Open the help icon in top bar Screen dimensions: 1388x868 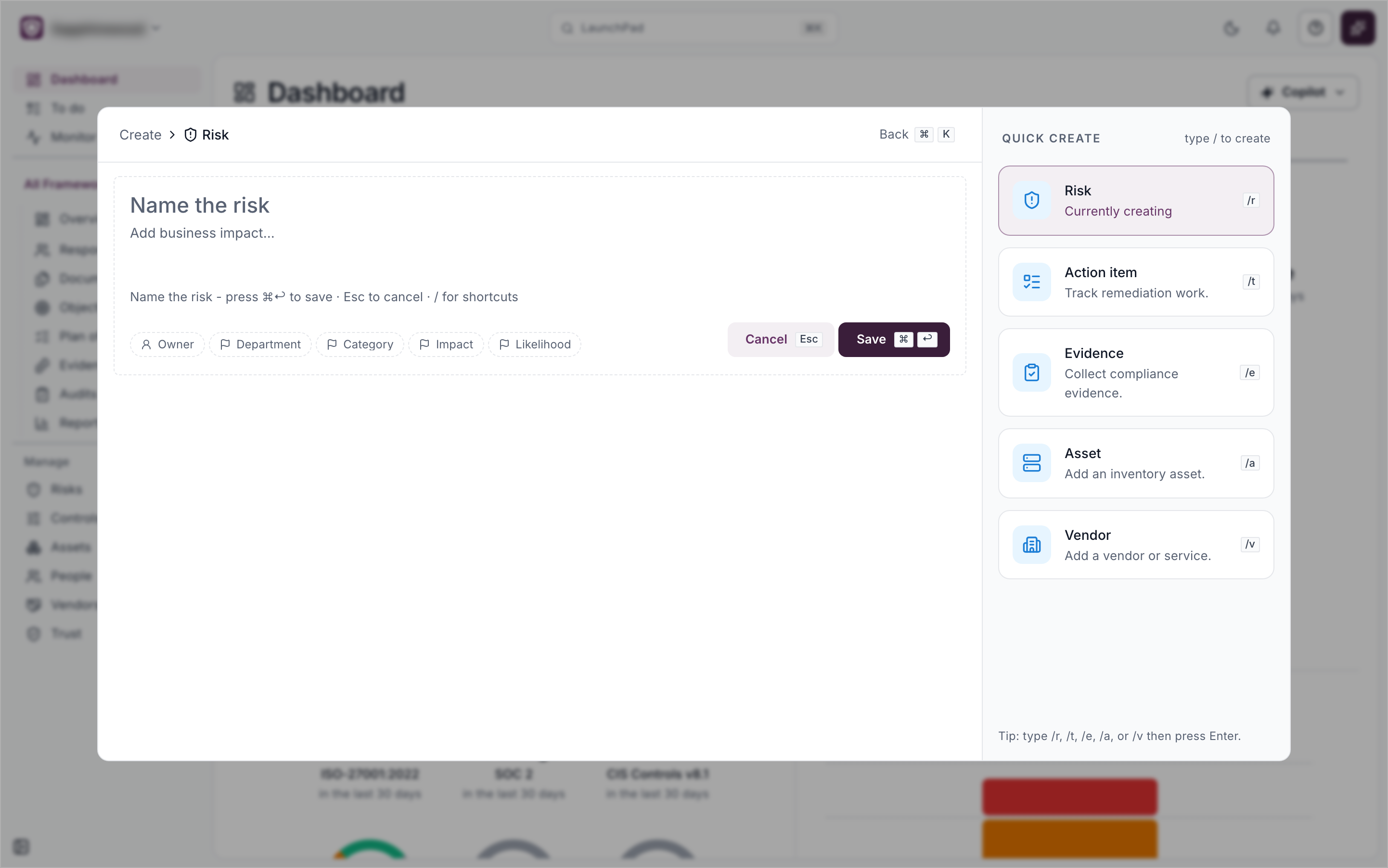coord(1316,28)
